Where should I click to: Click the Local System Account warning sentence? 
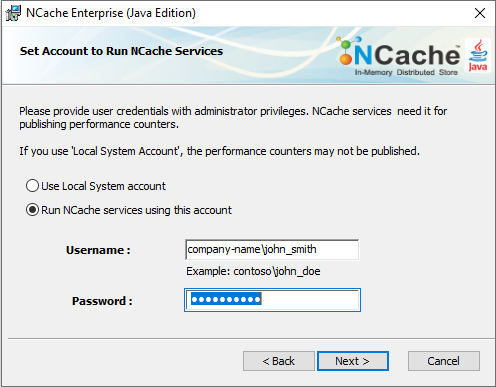pos(219,151)
